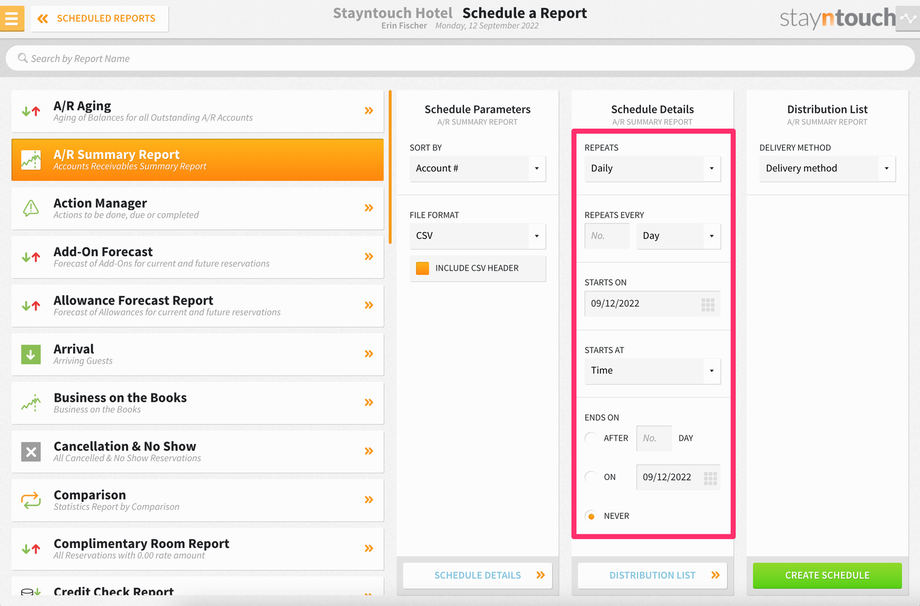Toggle the Include CSV Header checkbox
This screenshot has height=606, width=920.
[422, 268]
